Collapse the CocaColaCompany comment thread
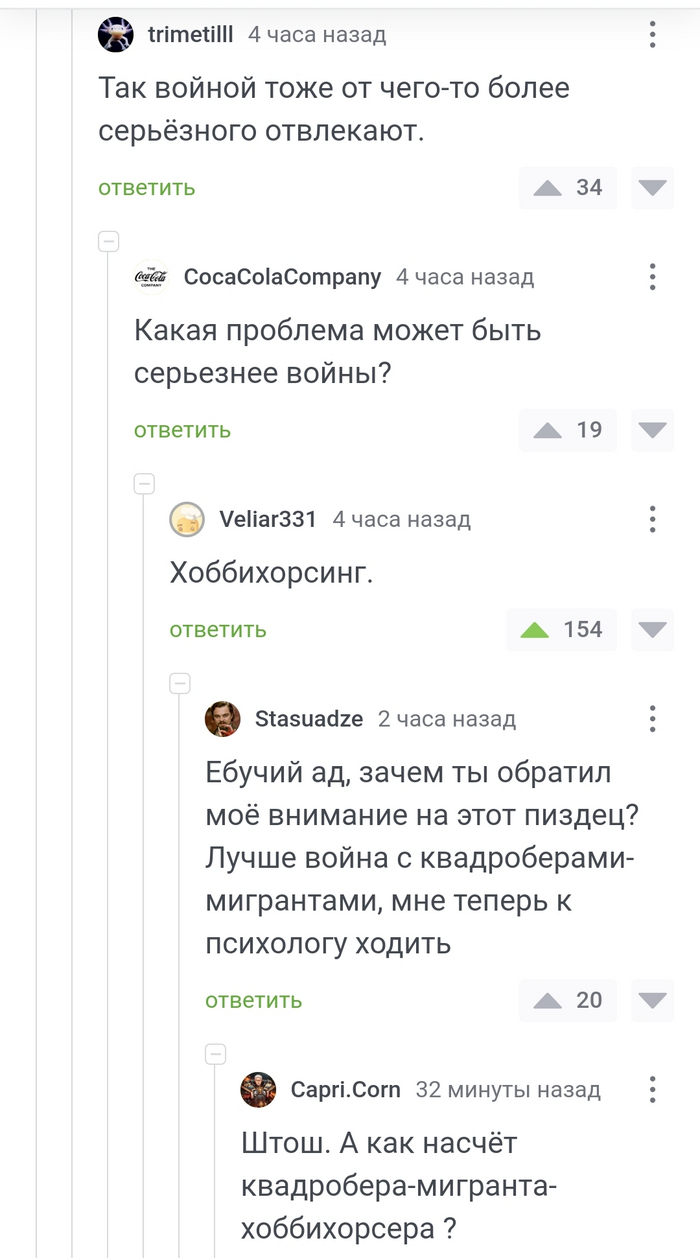This screenshot has width=700, height=1258. coord(108,240)
